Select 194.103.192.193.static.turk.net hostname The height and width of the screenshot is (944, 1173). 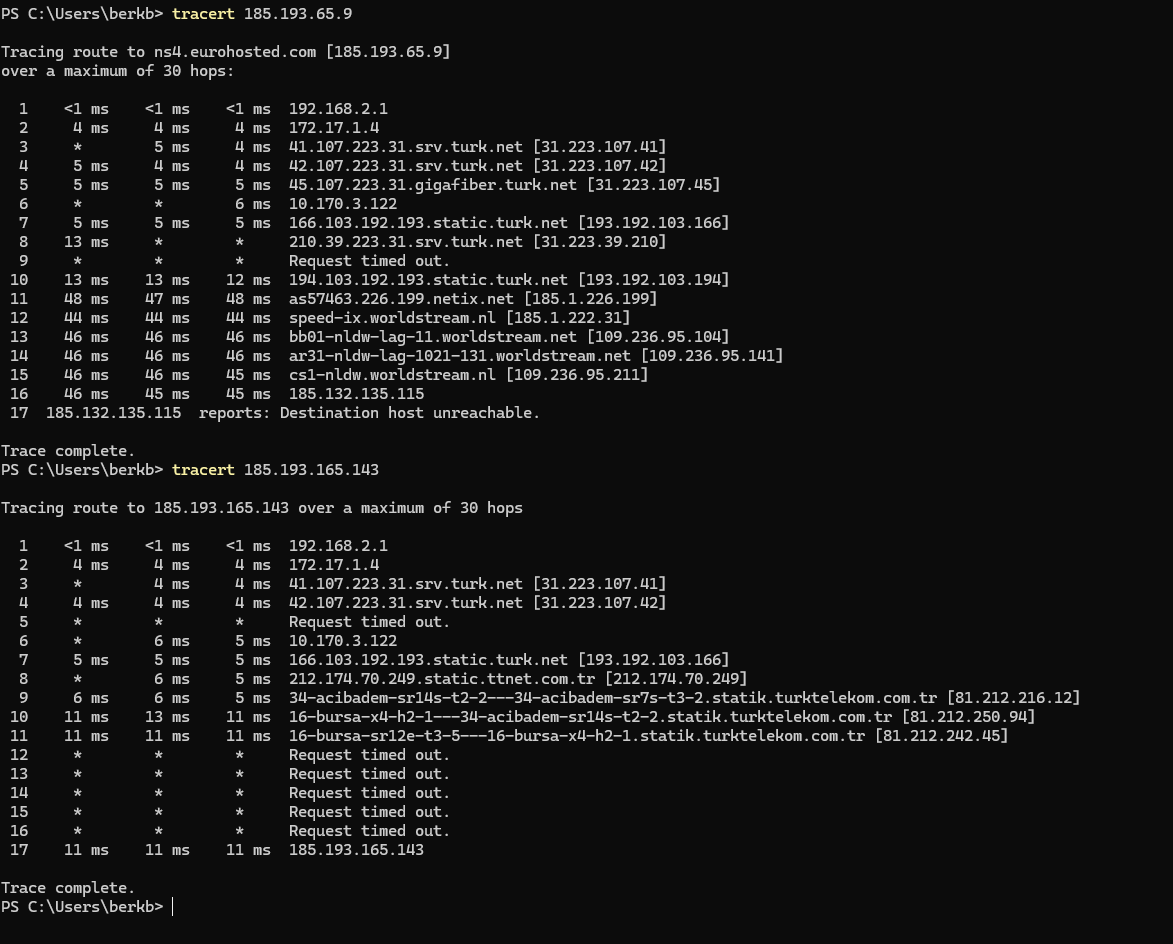click(x=429, y=280)
